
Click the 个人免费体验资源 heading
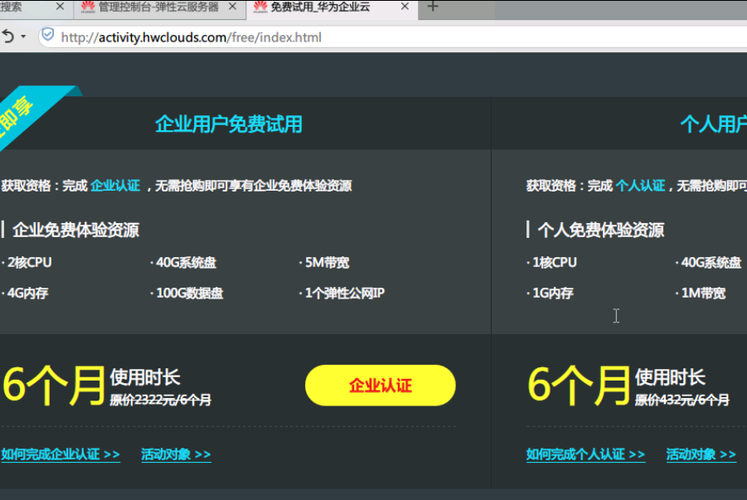click(601, 230)
